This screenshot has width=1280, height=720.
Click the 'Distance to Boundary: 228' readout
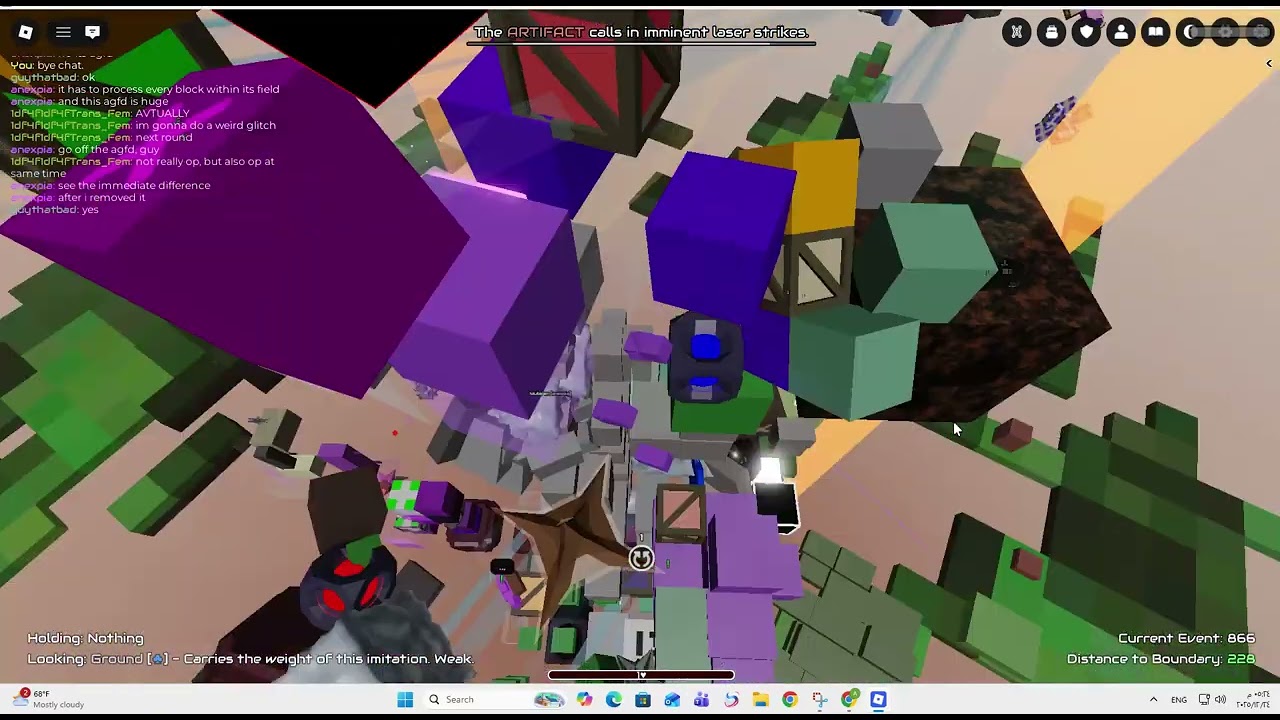point(1161,659)
